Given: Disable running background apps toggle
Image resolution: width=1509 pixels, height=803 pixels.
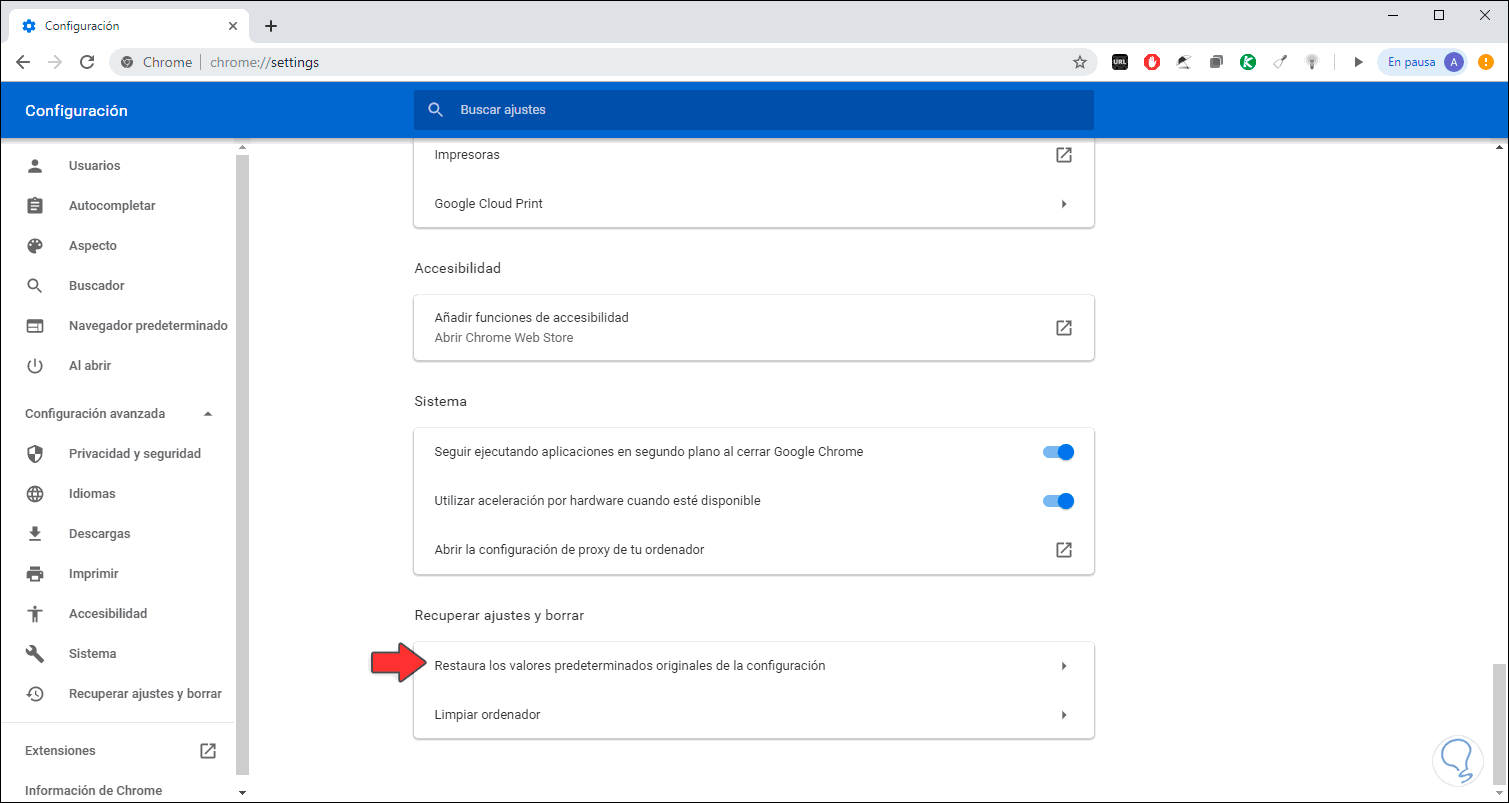Looking at the screenshot, I should click(1058, 452).
